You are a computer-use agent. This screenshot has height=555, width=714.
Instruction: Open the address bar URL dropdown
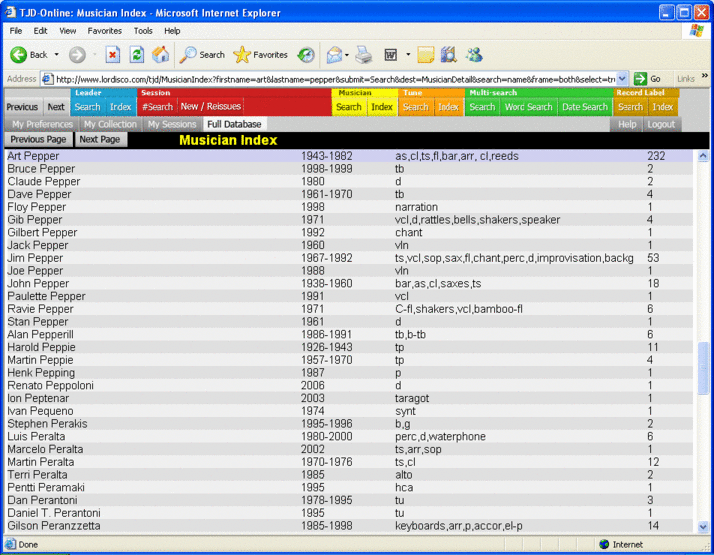pos(622,79)
